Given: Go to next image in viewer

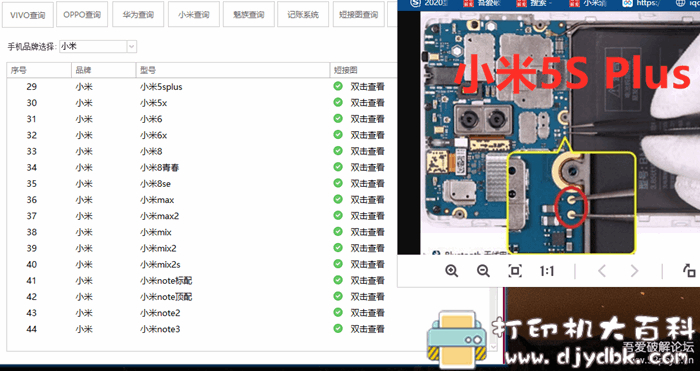Looking at the screenshot, I should [x=634, y=271].
